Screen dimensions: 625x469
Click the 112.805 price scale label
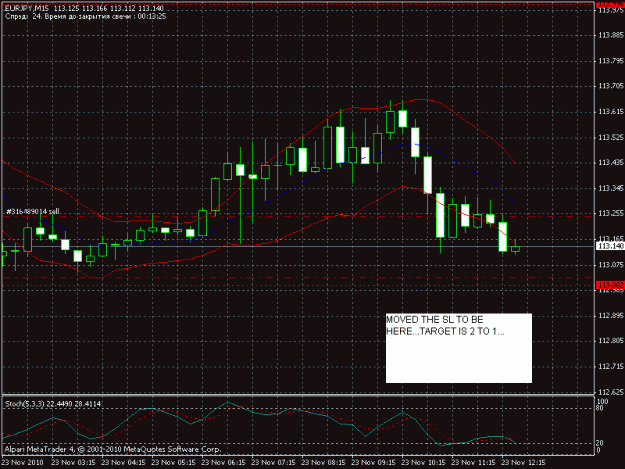(611, 341)
